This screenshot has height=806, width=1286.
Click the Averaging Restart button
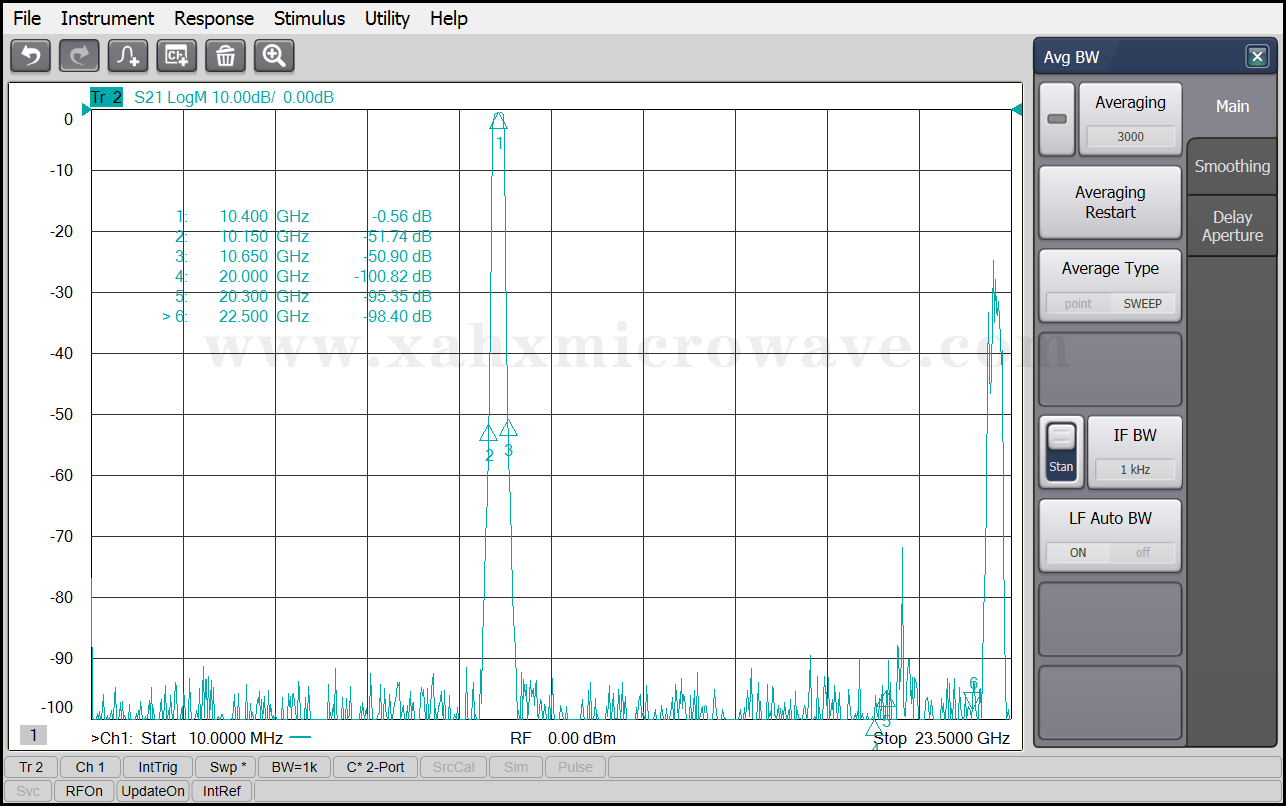pyautogui.click(x=1110, y=202)
